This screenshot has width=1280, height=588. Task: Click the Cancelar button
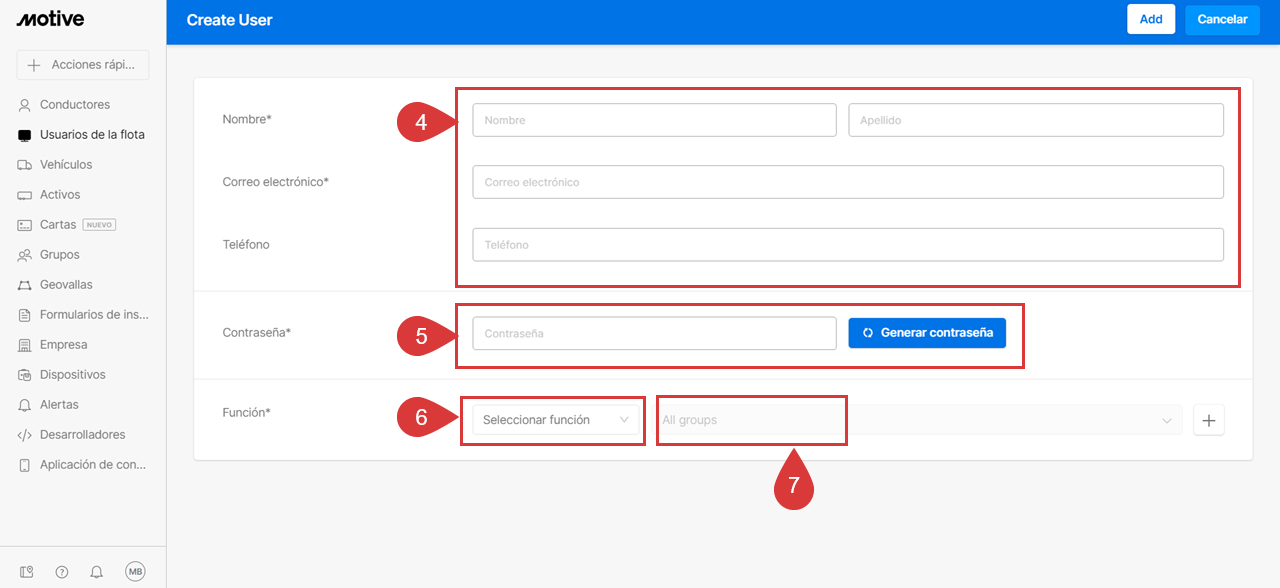1222,19
